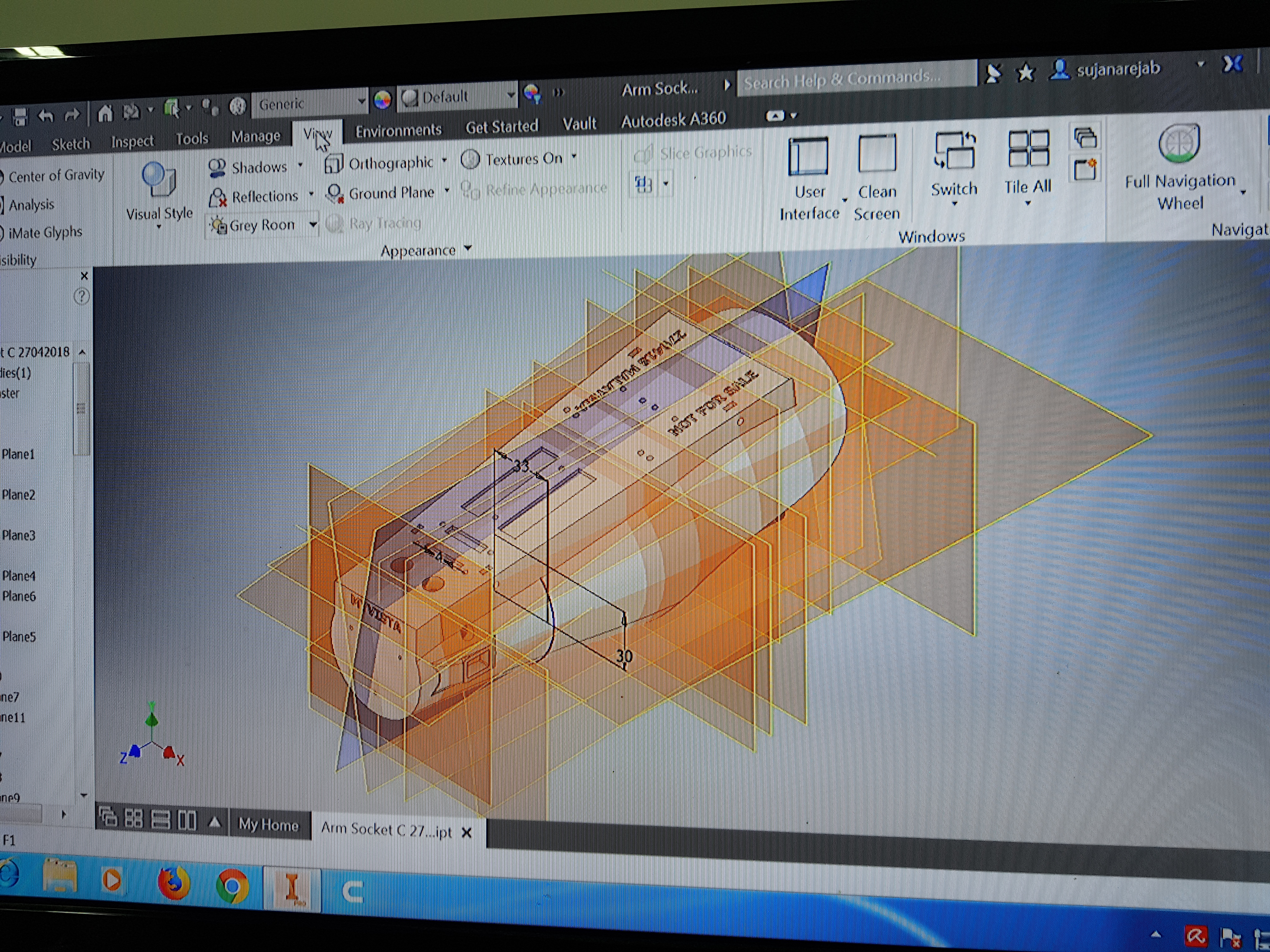The width and height of the screenshot is (1270, 952).
Task: Expand the Orthographic dropdown arrow
Action: click(x=444, y=160)
